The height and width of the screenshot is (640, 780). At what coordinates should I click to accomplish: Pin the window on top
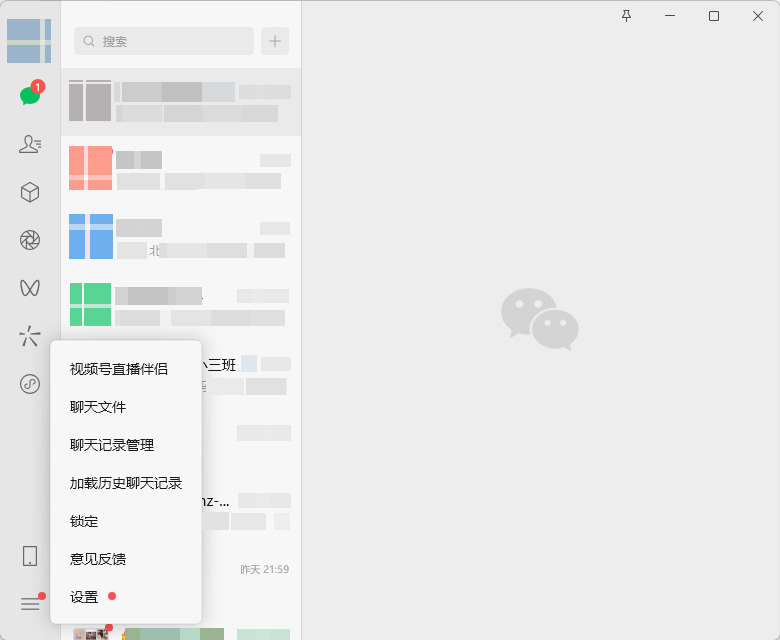(627, 16)
